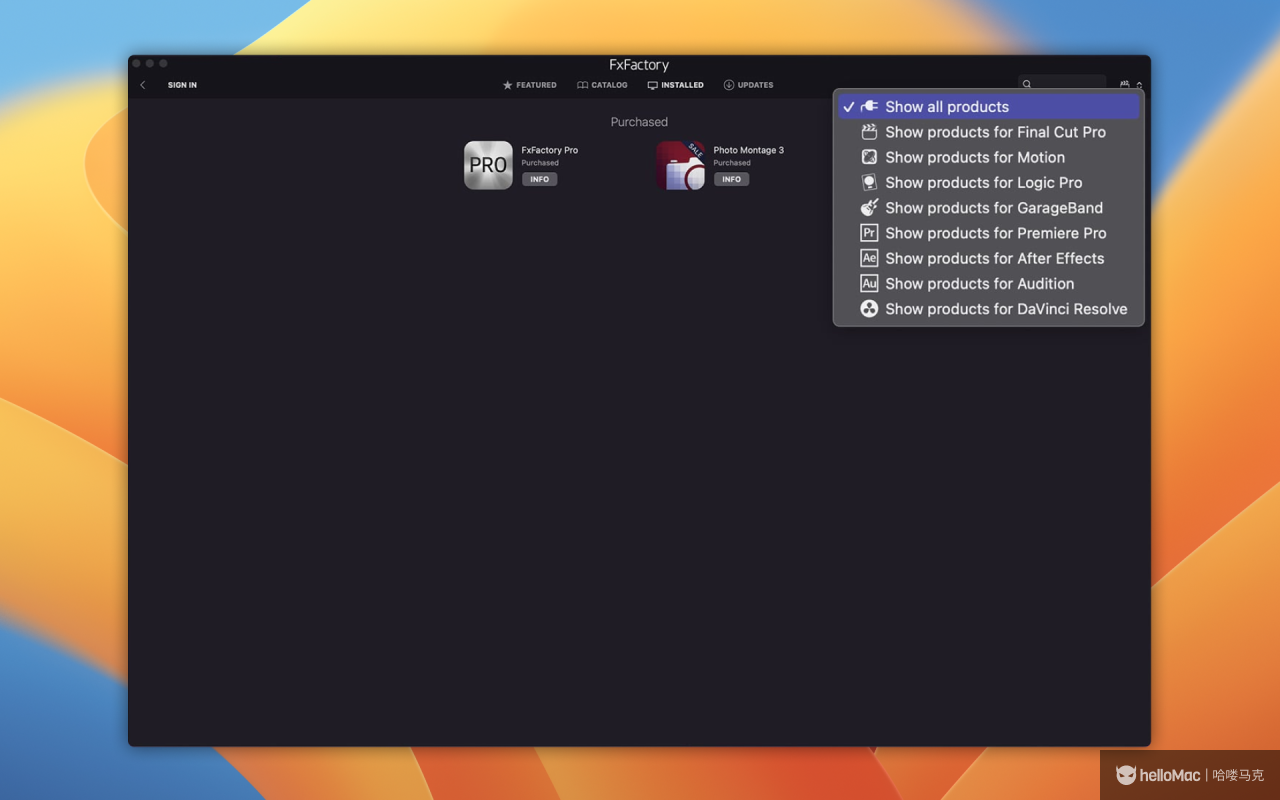Select Show products for Logic Pro
The width and height of the screenshot is (1280, 800).
coord(989,183)
